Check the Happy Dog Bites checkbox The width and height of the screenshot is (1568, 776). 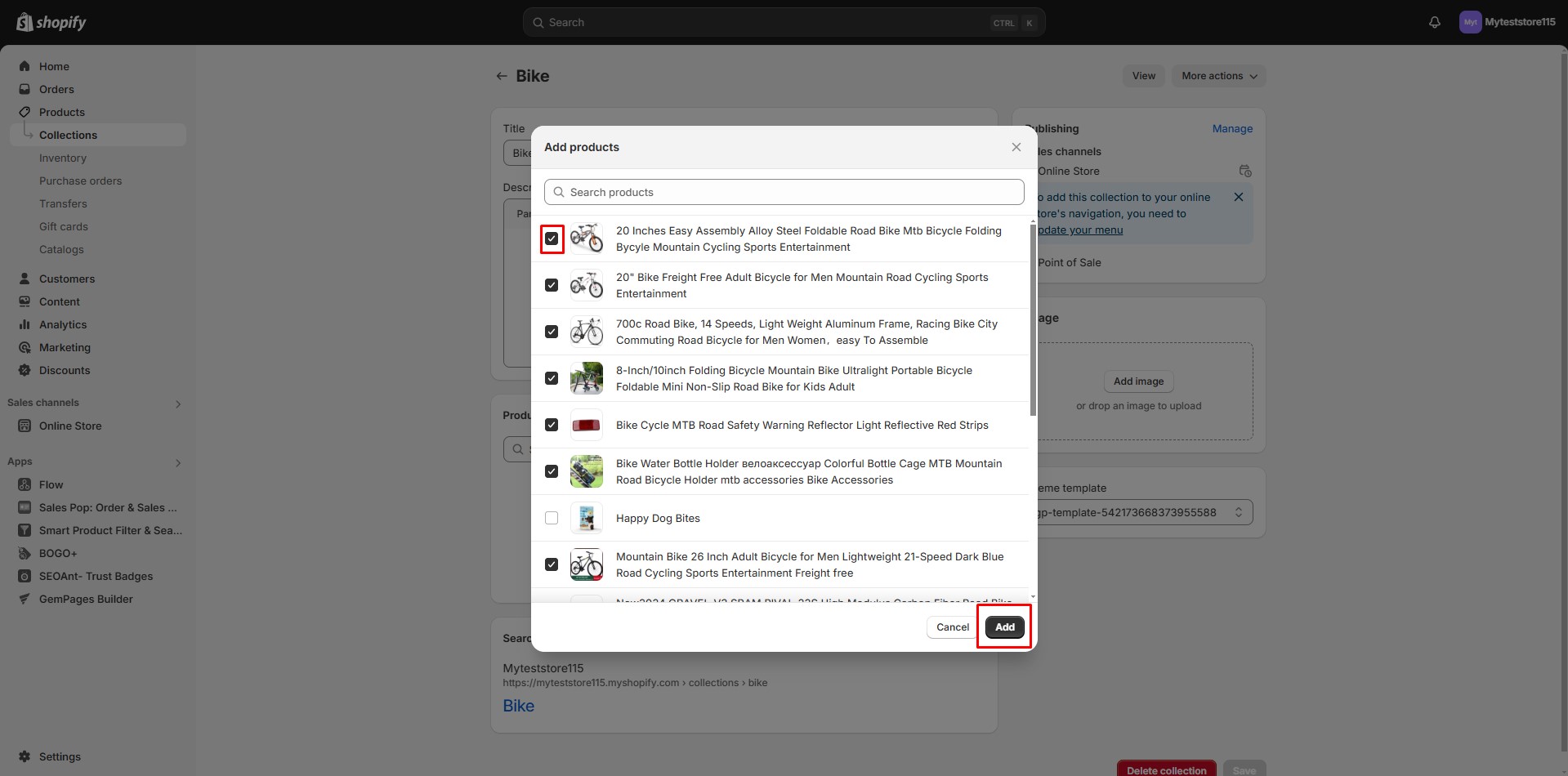point(552,518)
